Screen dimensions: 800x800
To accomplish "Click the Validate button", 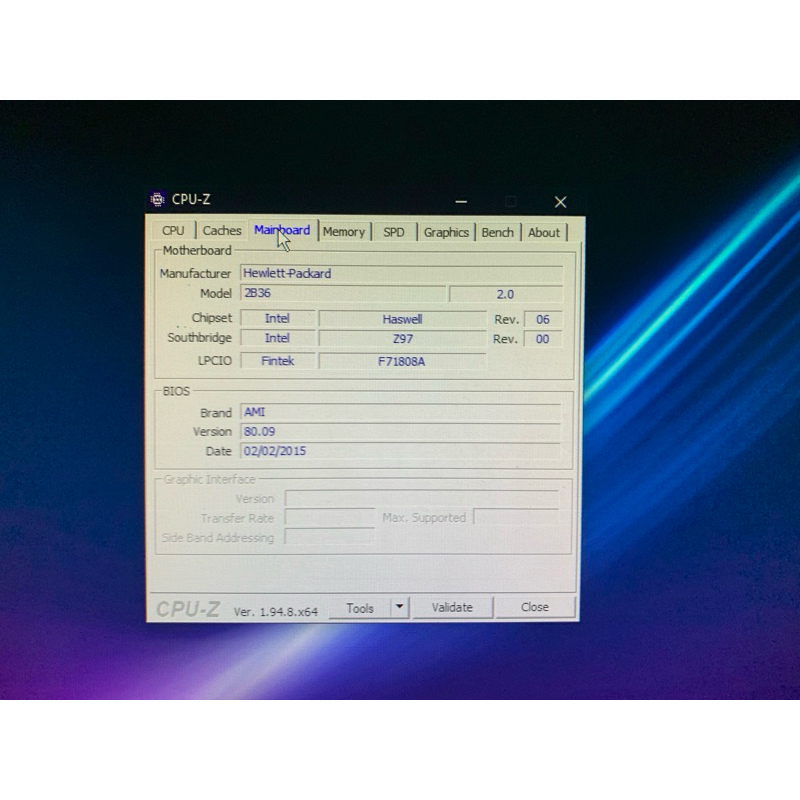I will pos(452,607).
